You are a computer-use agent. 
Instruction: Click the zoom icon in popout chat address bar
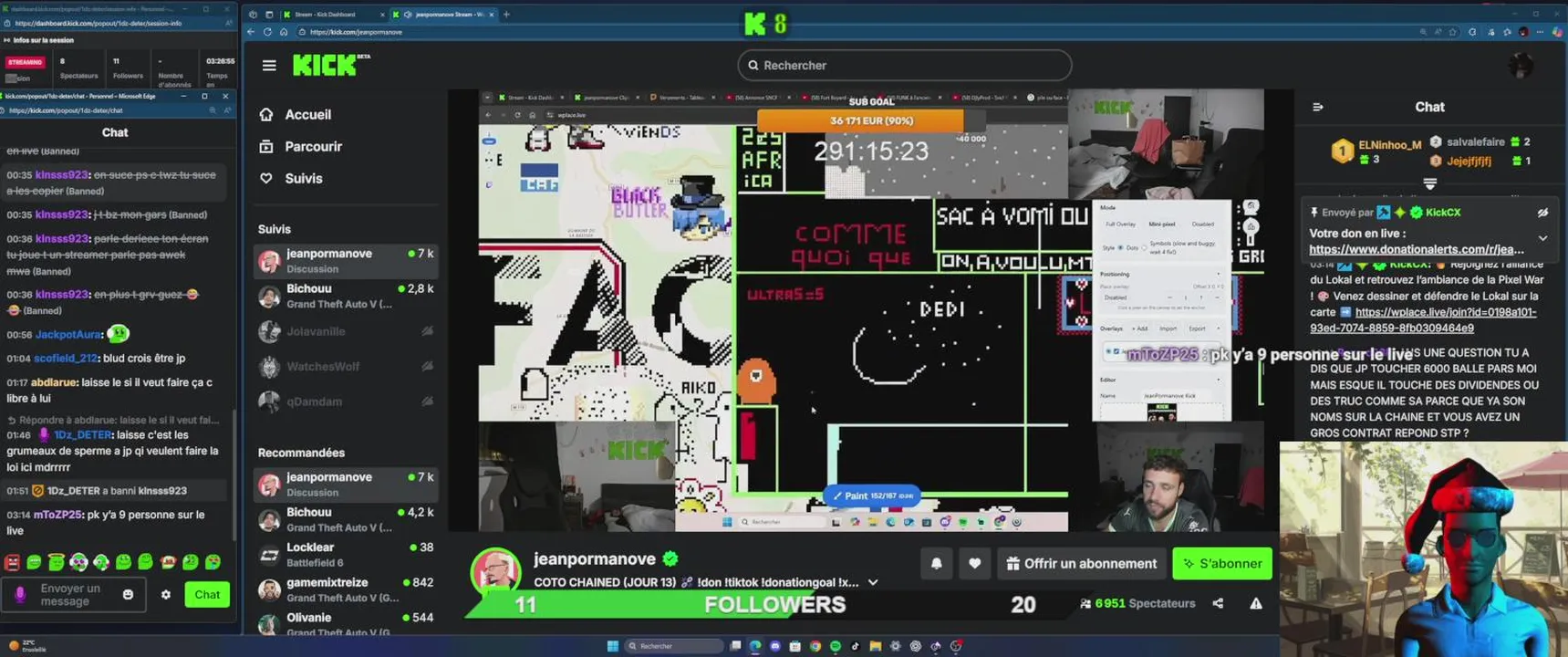click(213, 110)
